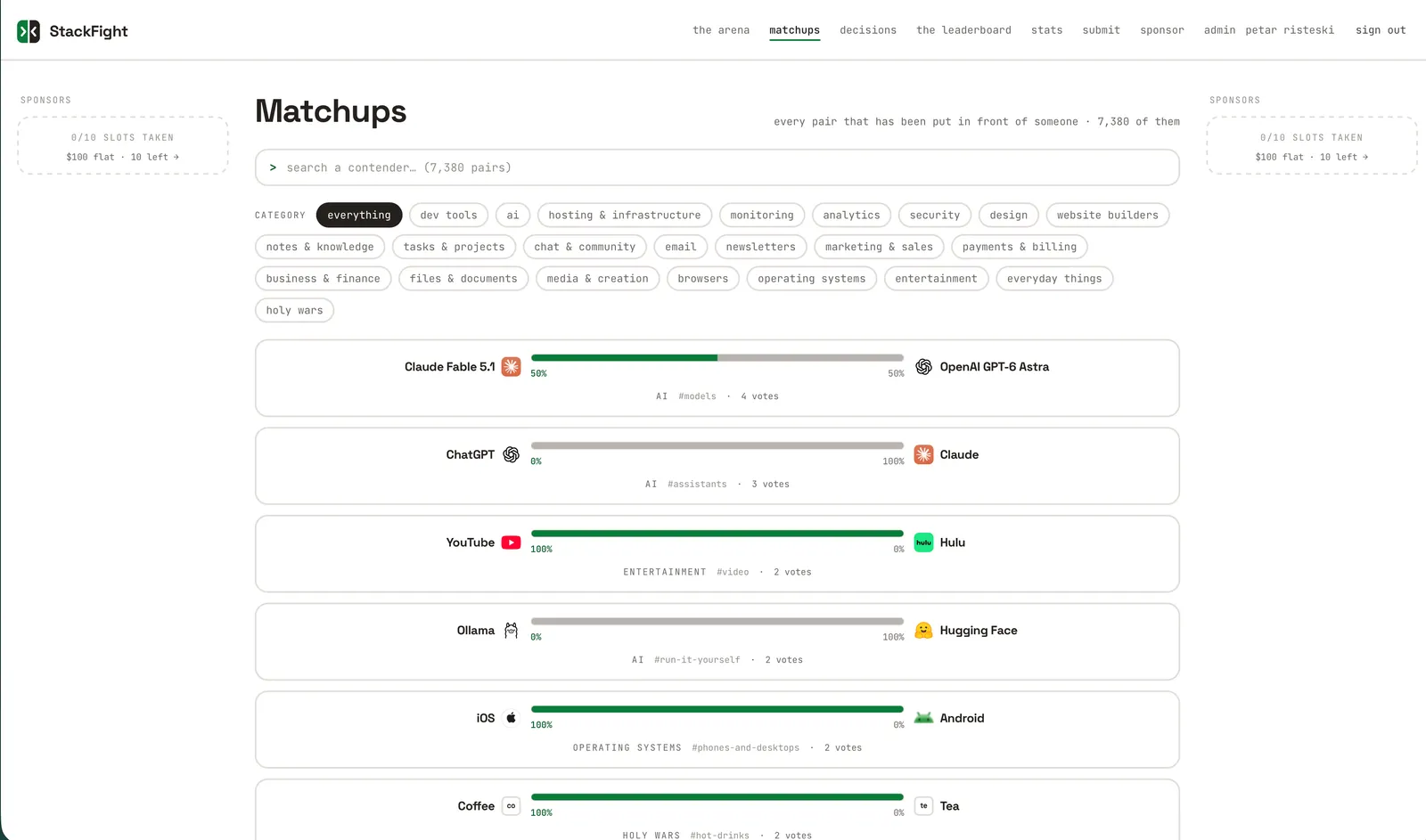Filter by files & documents
This screenshot has height=840, width=1426.
point(463,279)
